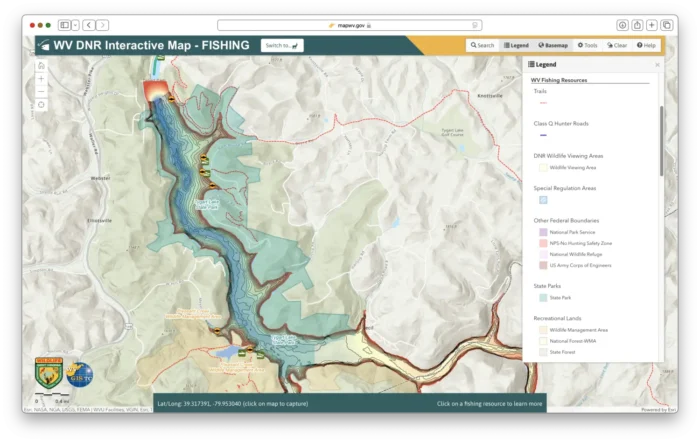Show the tab overview icon in Safari
Image resolution: width=700 pixels, height=442 pixels.
click(667, 25)
